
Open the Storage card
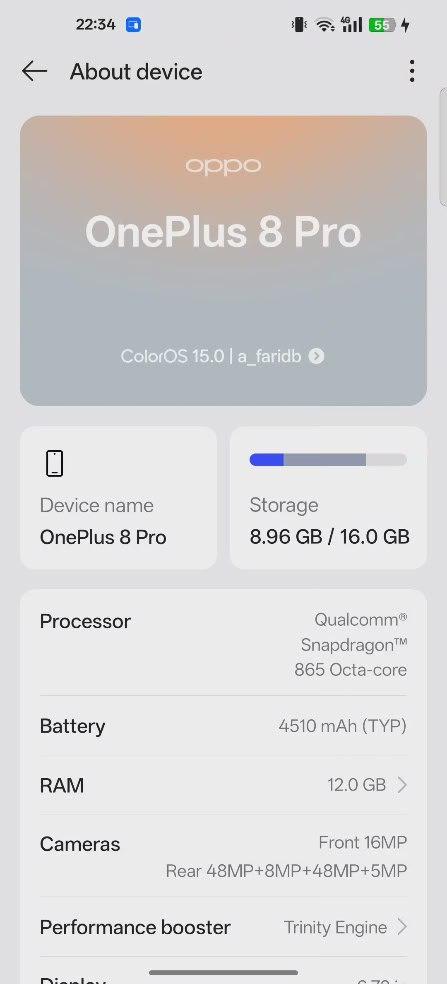click(328, 498)
